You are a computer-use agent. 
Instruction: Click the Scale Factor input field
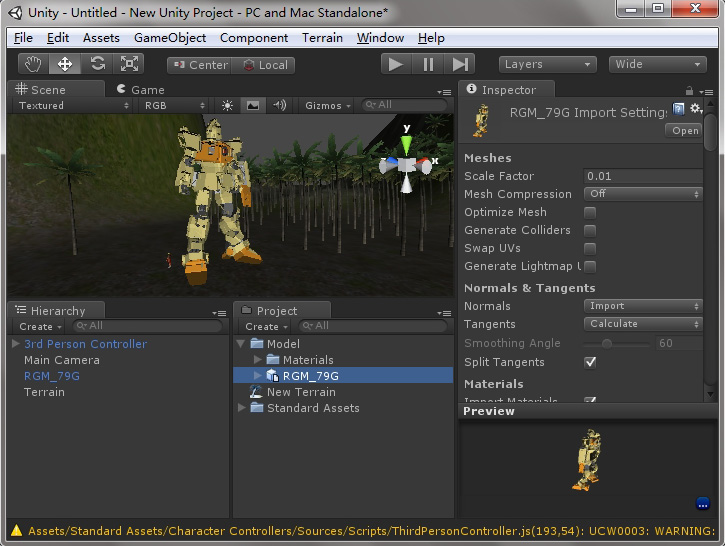tap(643, 176)
